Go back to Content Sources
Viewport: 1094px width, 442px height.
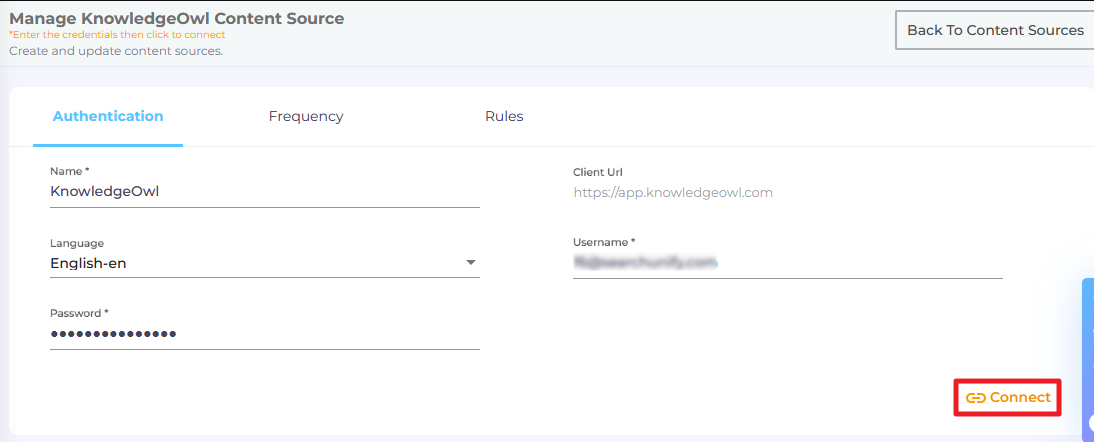[x=994, y=30]
